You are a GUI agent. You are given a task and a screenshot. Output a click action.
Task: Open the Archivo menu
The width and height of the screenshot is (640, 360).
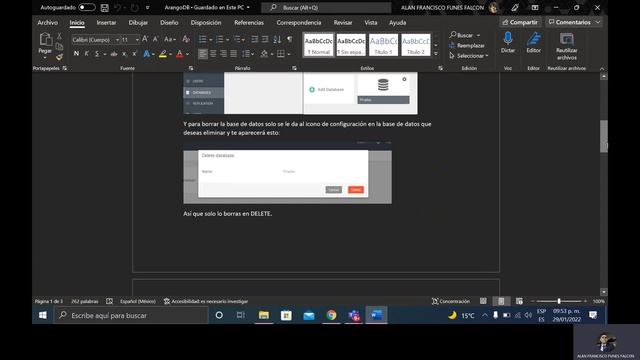[x=48, y=22]
